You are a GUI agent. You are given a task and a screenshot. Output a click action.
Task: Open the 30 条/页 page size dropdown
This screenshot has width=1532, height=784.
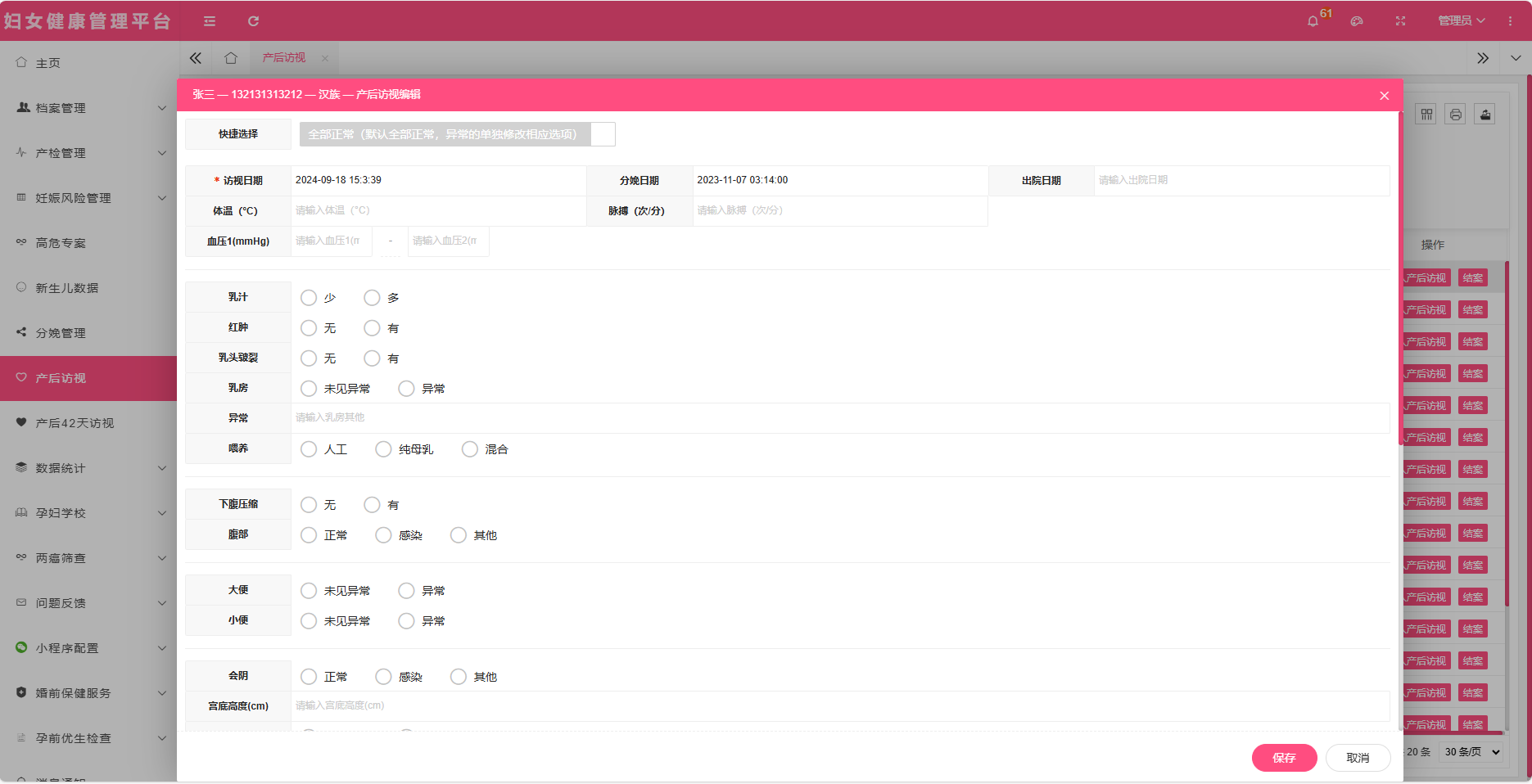(1471, 752)
